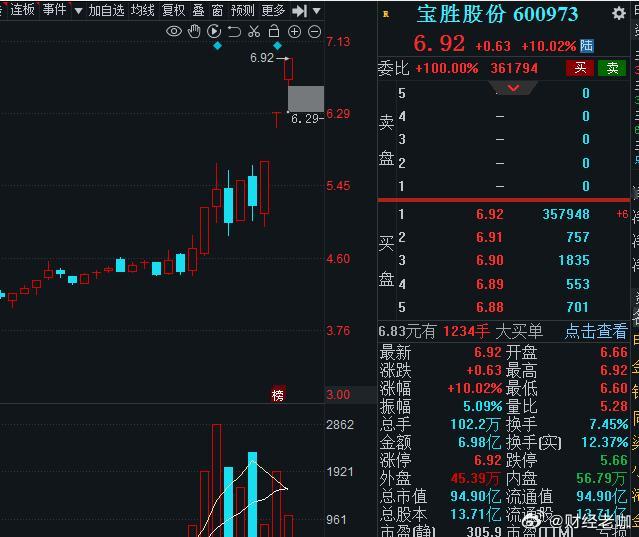Toggle the lock icon on chart

274,31
